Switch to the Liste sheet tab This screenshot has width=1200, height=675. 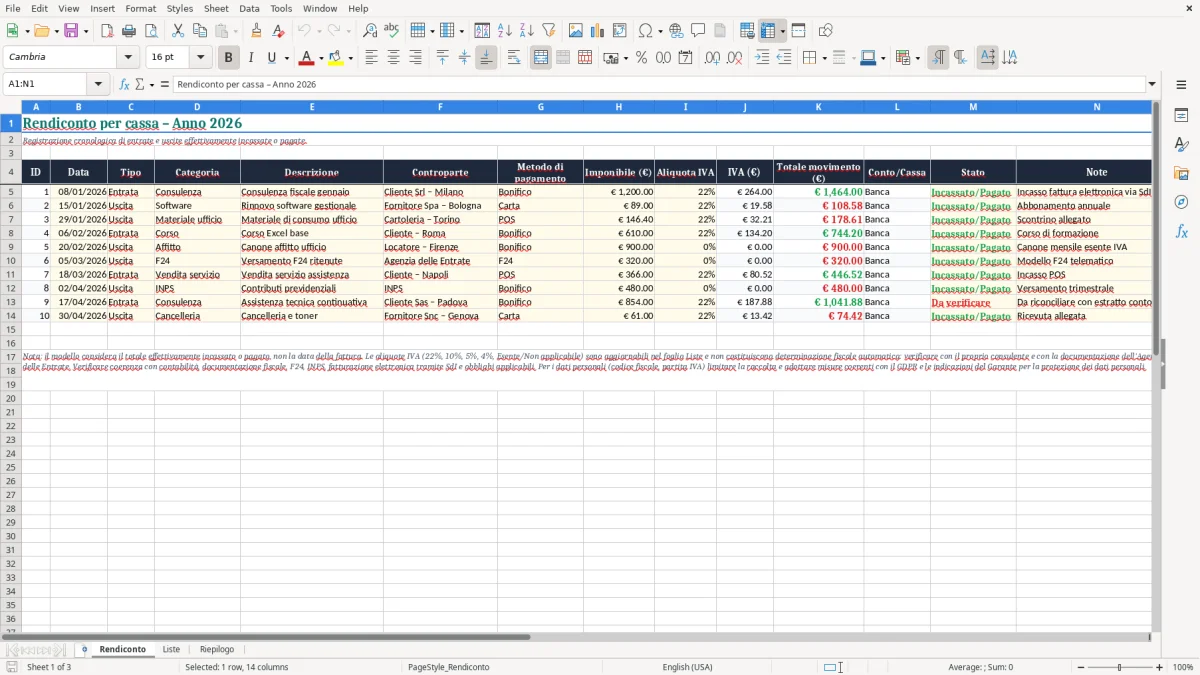pyautogui.click(x=171, y=650)
